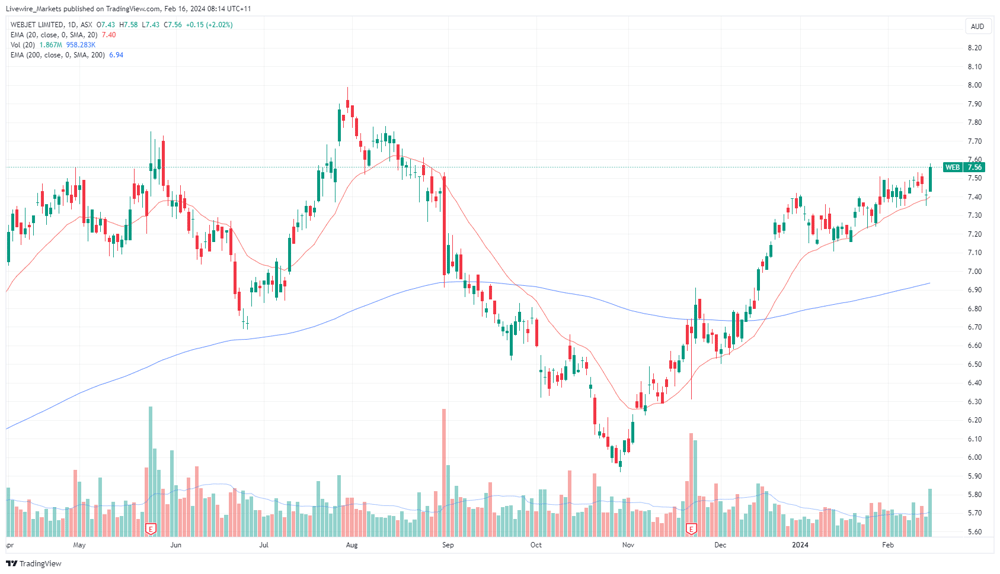Open the AUD currency selector
The height and width of the screenshot is (574, 1000).
pos(977,26)
